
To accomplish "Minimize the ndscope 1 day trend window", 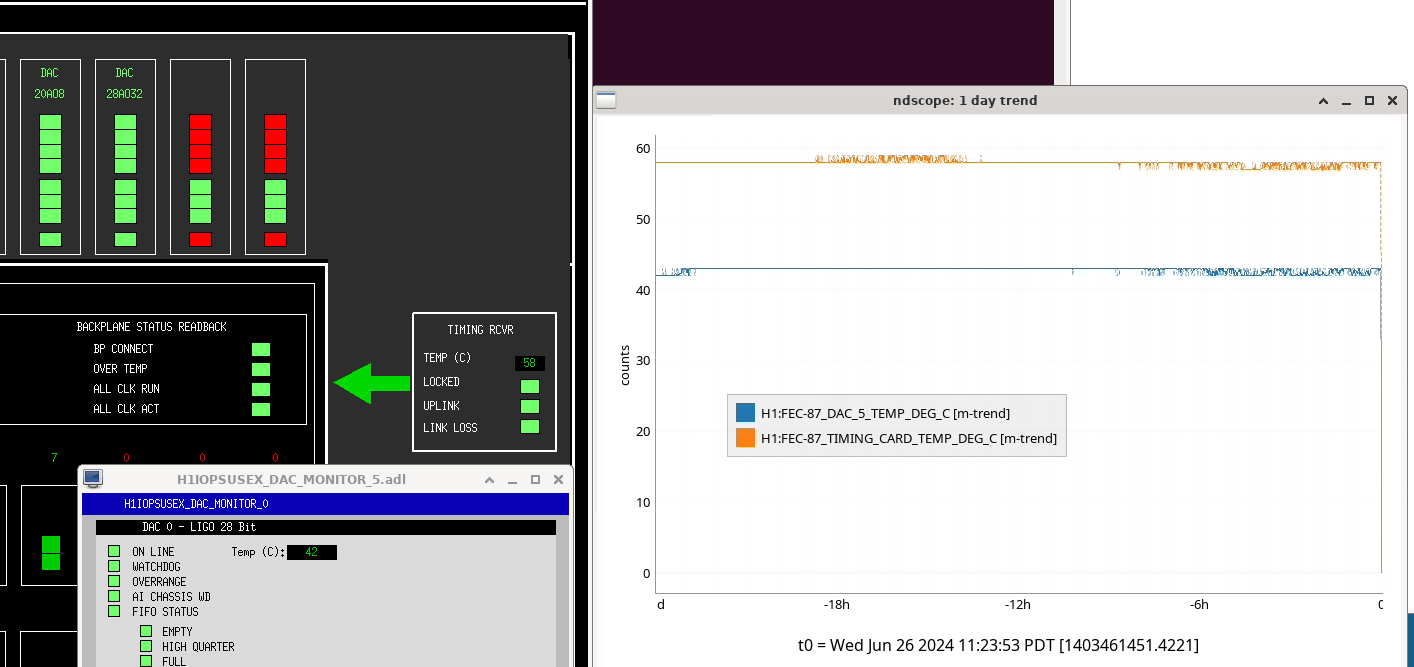I will coord(1347,101).
